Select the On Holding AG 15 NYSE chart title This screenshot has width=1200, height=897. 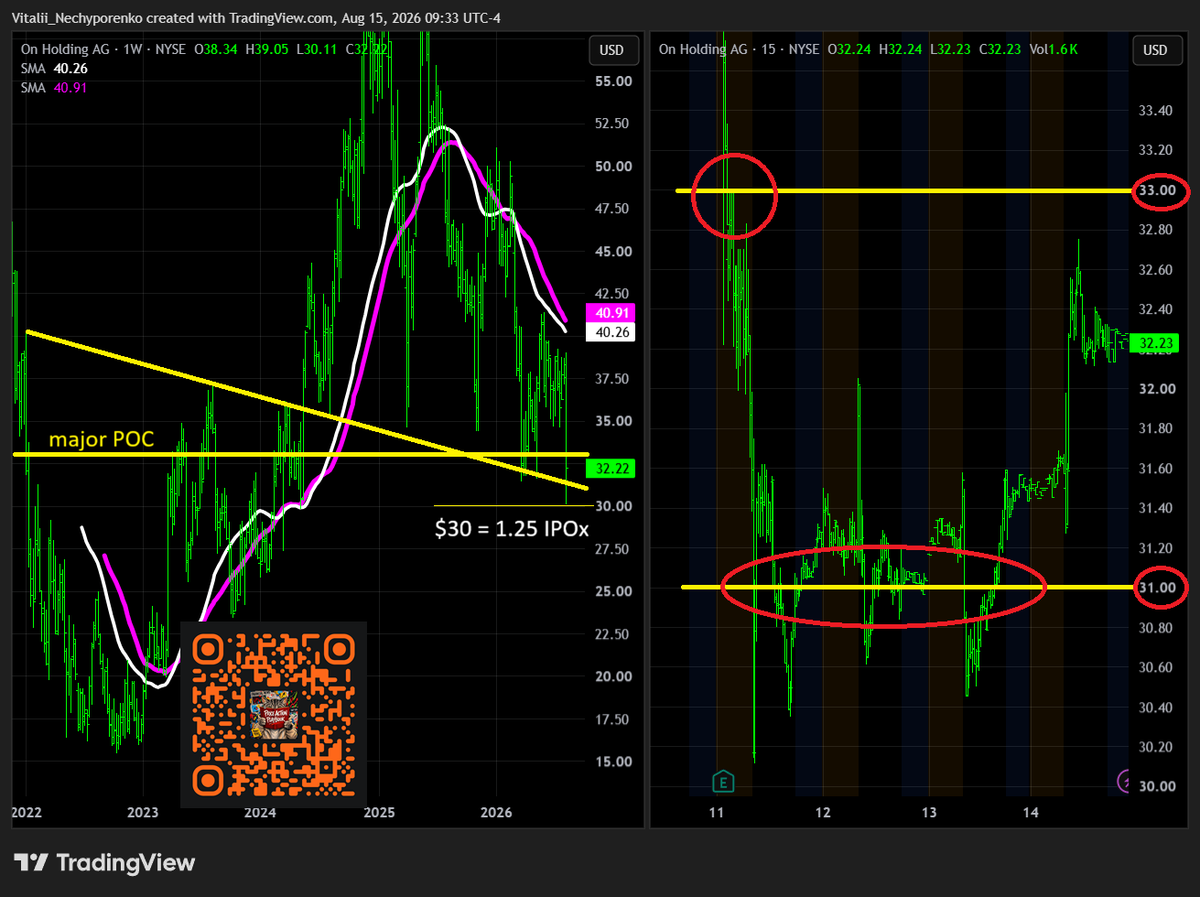(x=738, y=49)
